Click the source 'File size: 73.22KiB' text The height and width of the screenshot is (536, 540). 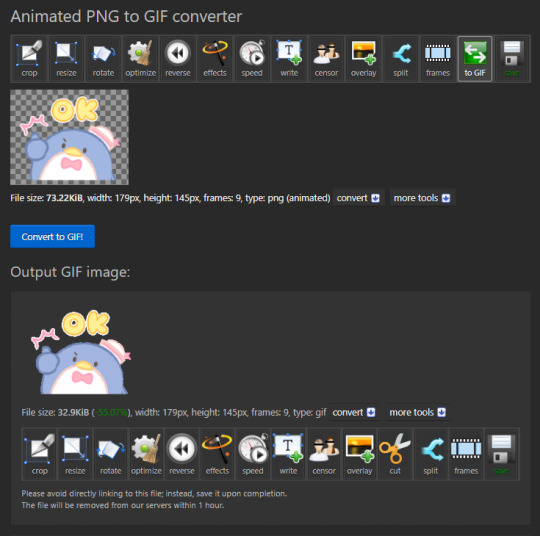pos(46,198)
